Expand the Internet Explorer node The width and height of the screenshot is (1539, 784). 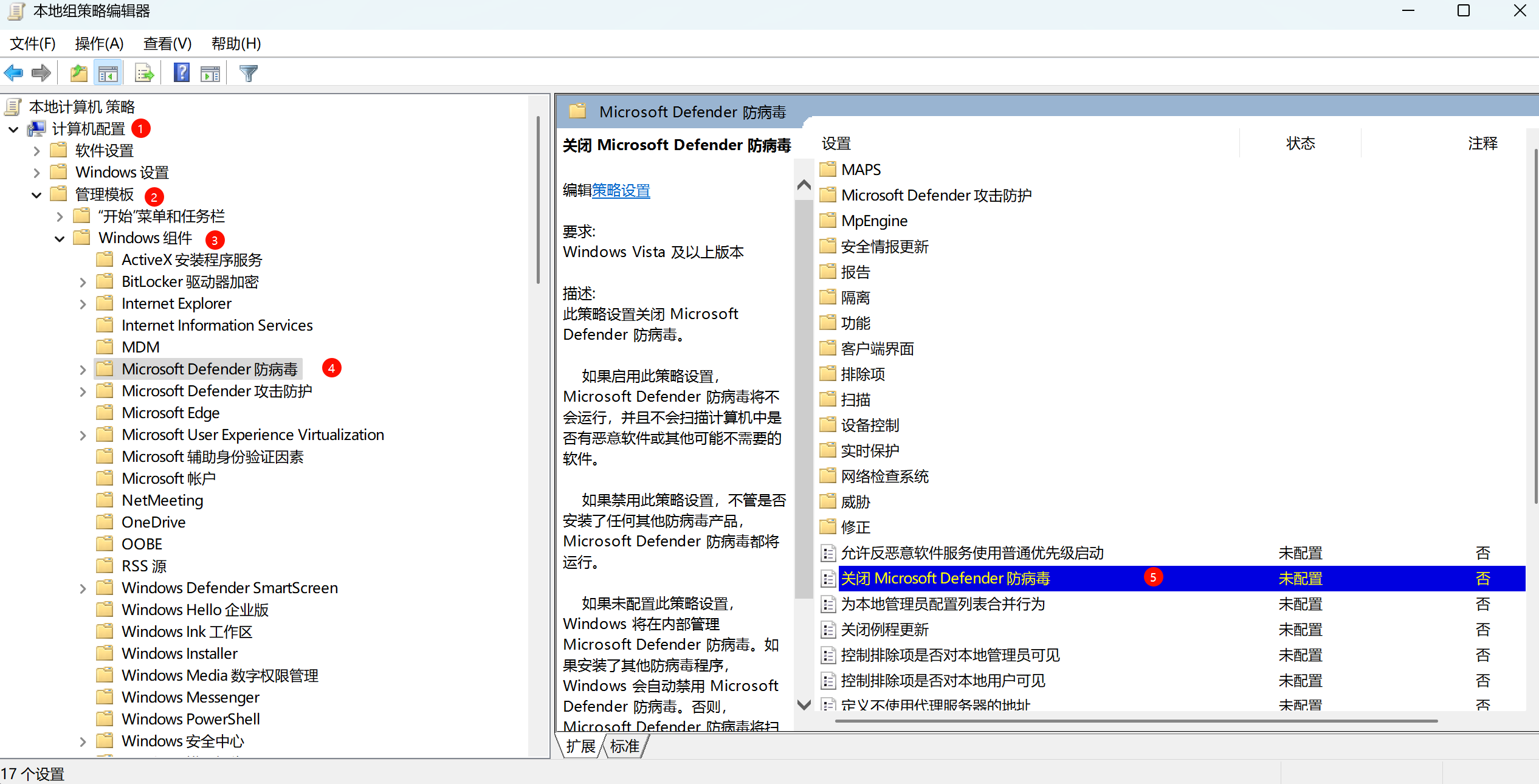(x=83, y=304)
